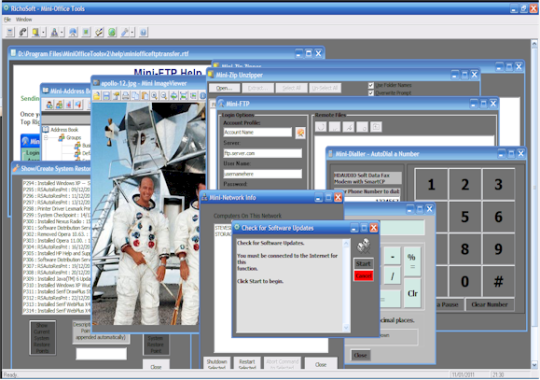
Task: Click account profile icon beside Account Name
Action: (300, 133)
